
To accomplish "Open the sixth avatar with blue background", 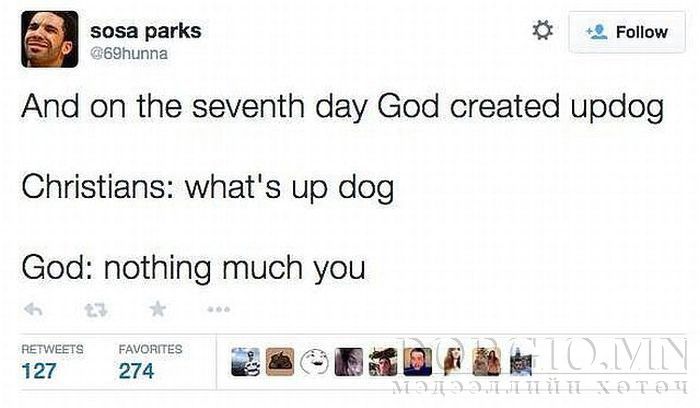I will (417, 362).
